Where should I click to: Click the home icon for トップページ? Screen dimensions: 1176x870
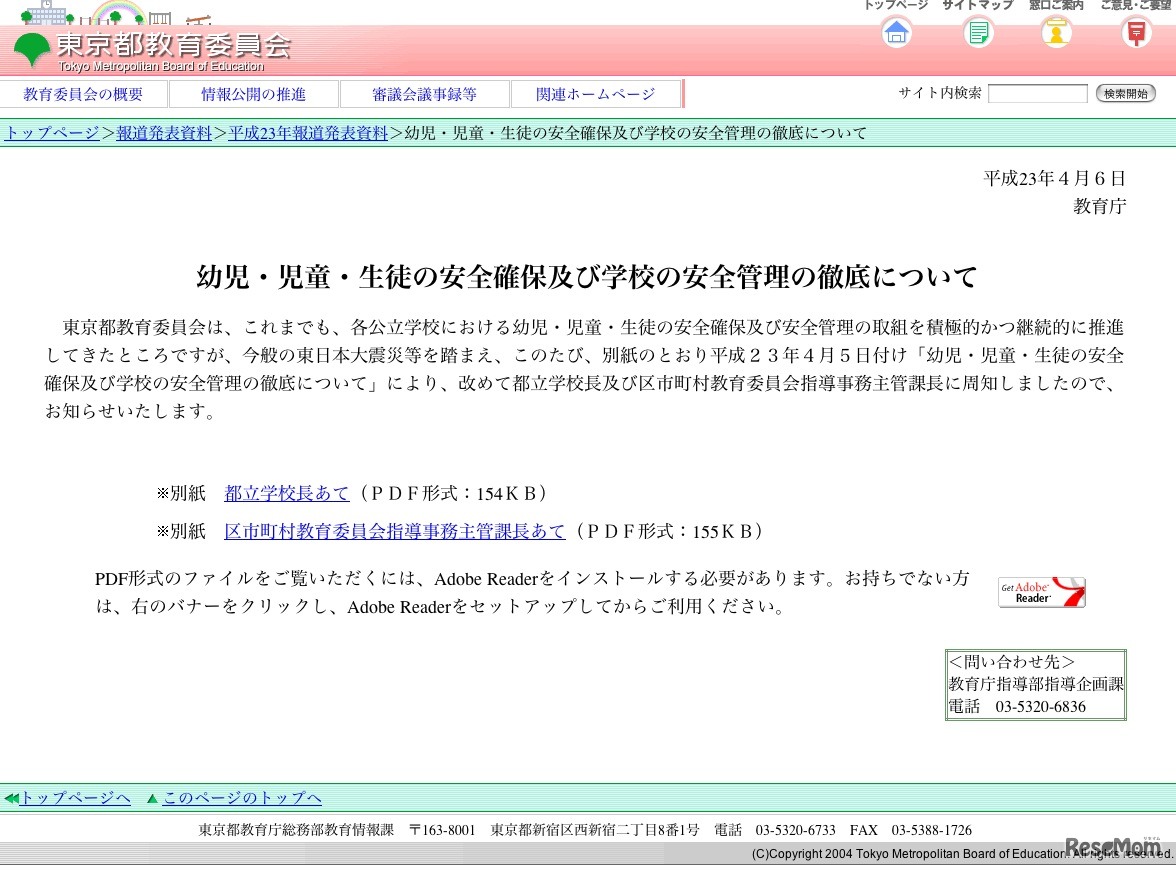pyautogui.click(x=896, y=33)
